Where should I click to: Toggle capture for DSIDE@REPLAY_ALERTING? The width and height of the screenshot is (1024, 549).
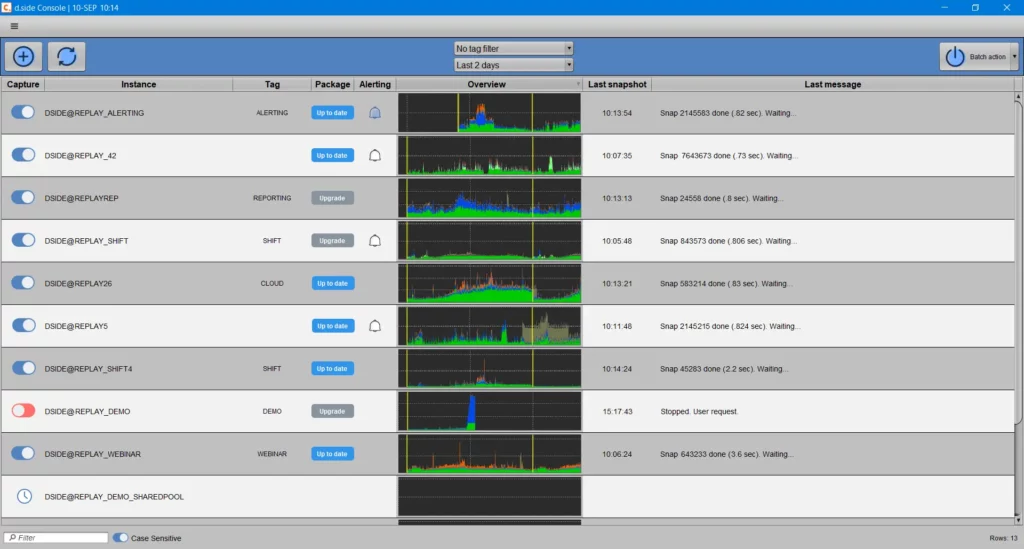[24, 112]
